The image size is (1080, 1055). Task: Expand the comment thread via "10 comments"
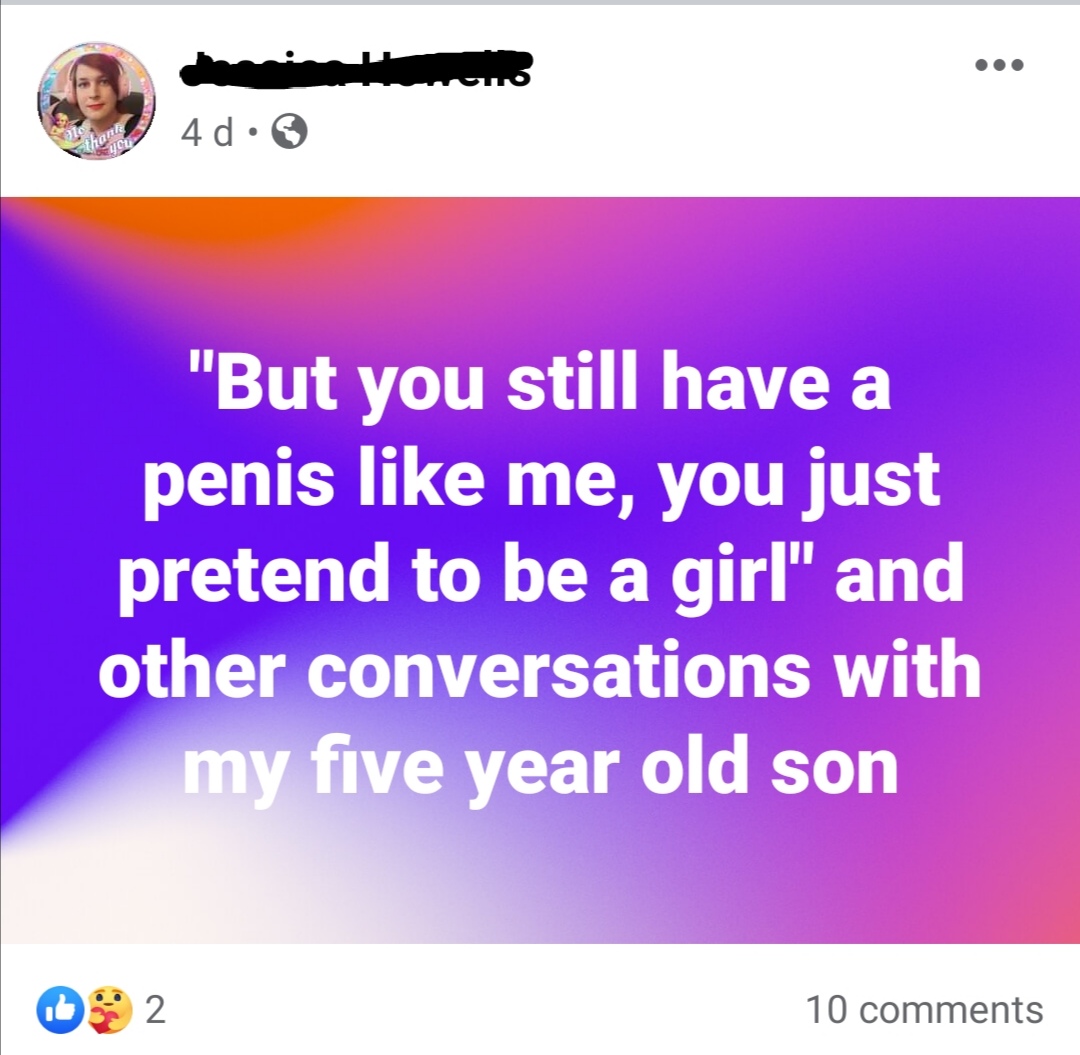coord(924,1010)
